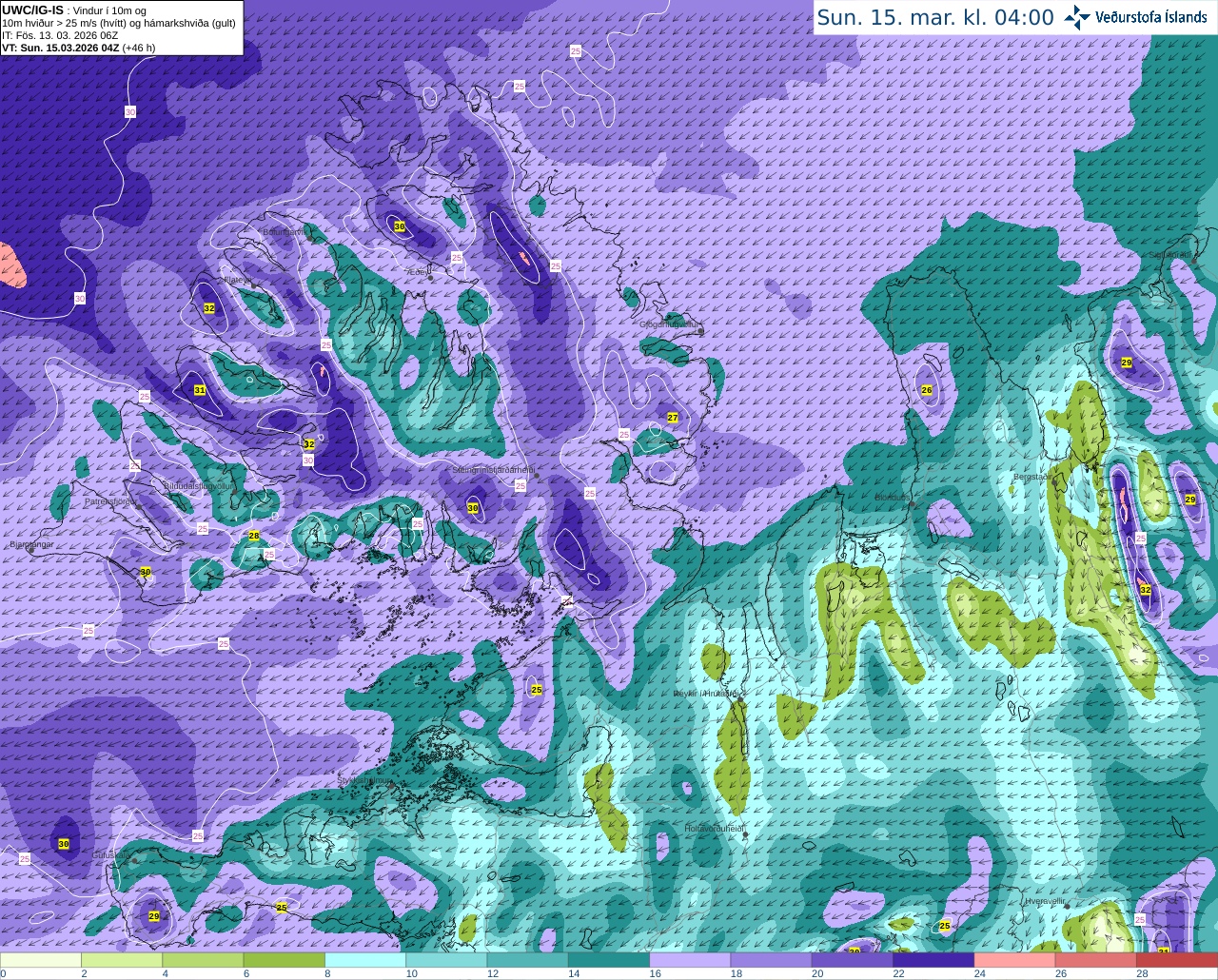Click the Veðurstofa Íslands logo text
This screenshot has height=980, width=1218.
coord(1151,17)
